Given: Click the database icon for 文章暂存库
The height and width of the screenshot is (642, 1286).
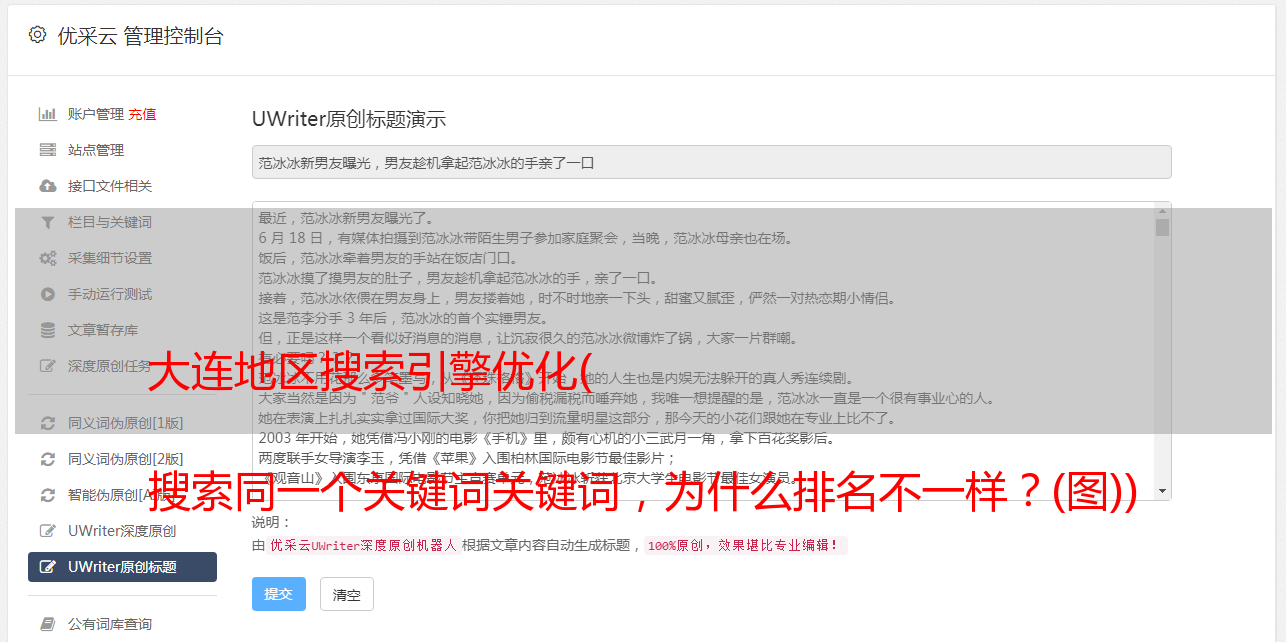Looking at the screenshot, I should tap(47, 330).
